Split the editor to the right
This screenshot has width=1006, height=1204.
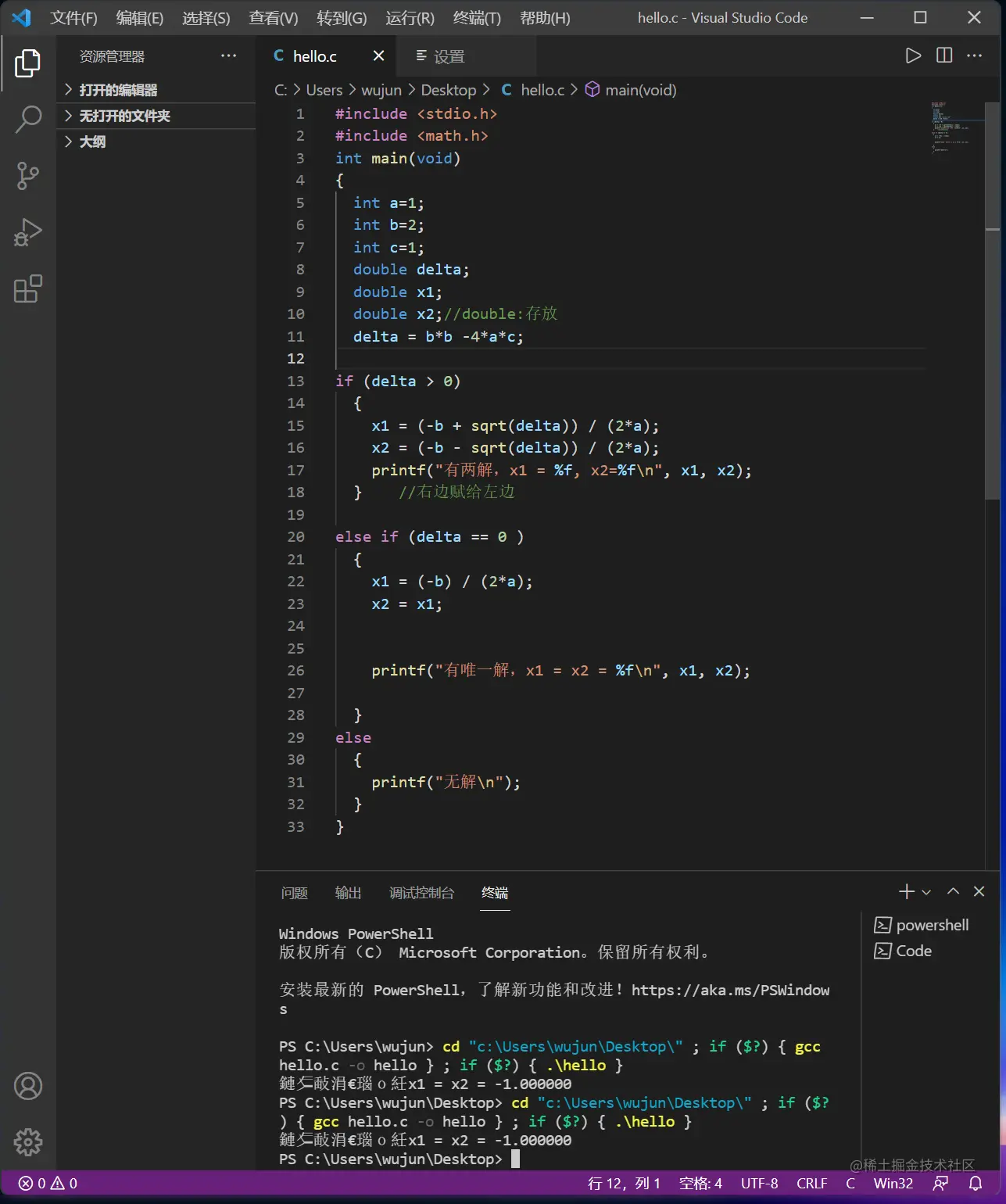pos(944,56)
